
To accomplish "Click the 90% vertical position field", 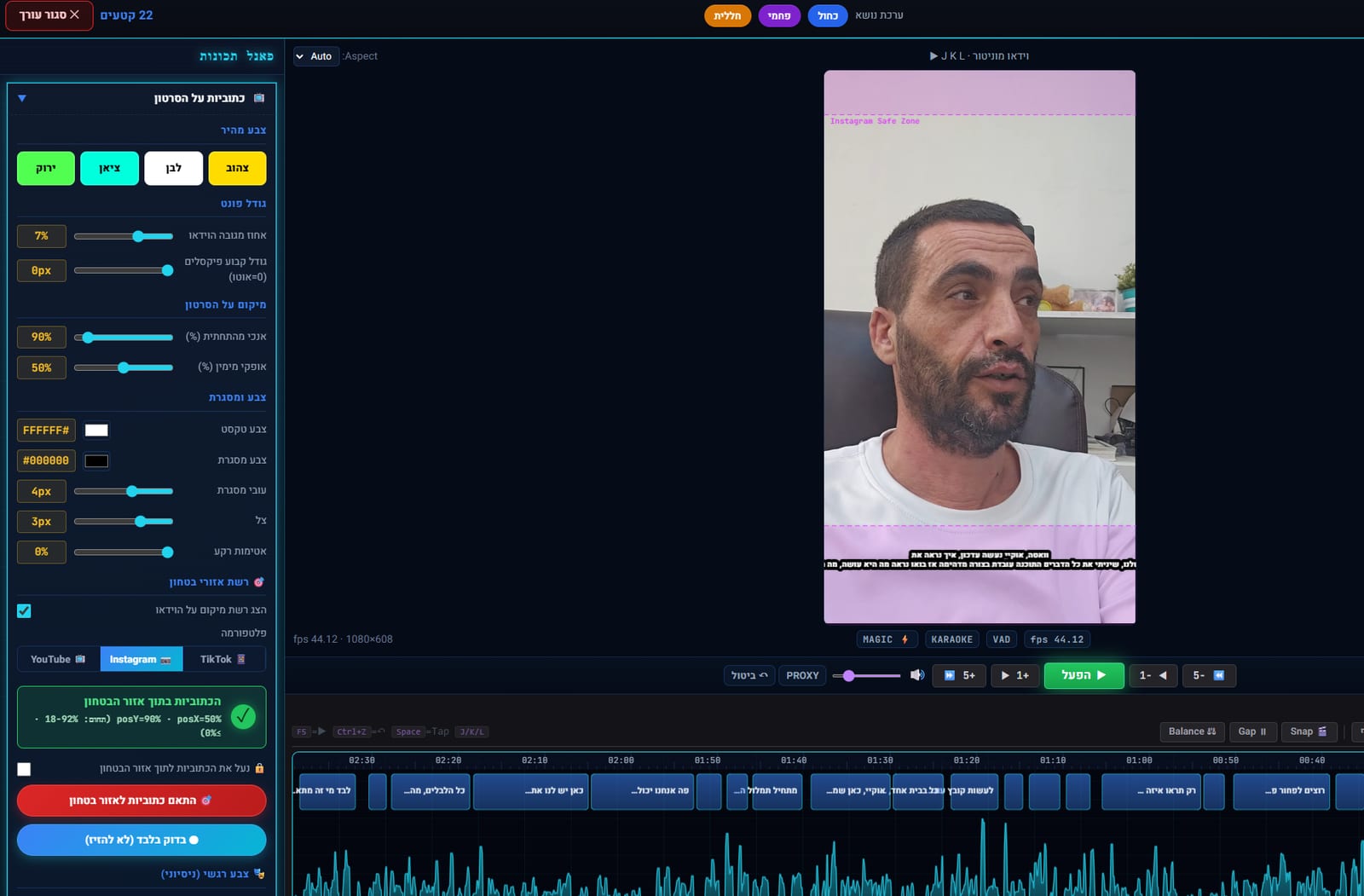I will pos(42,337).
